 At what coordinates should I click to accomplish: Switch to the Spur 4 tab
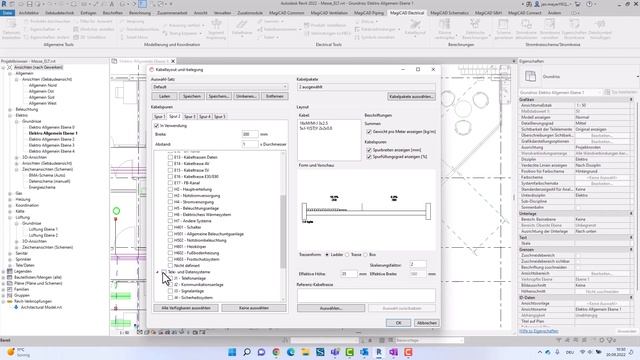point(204,117)
